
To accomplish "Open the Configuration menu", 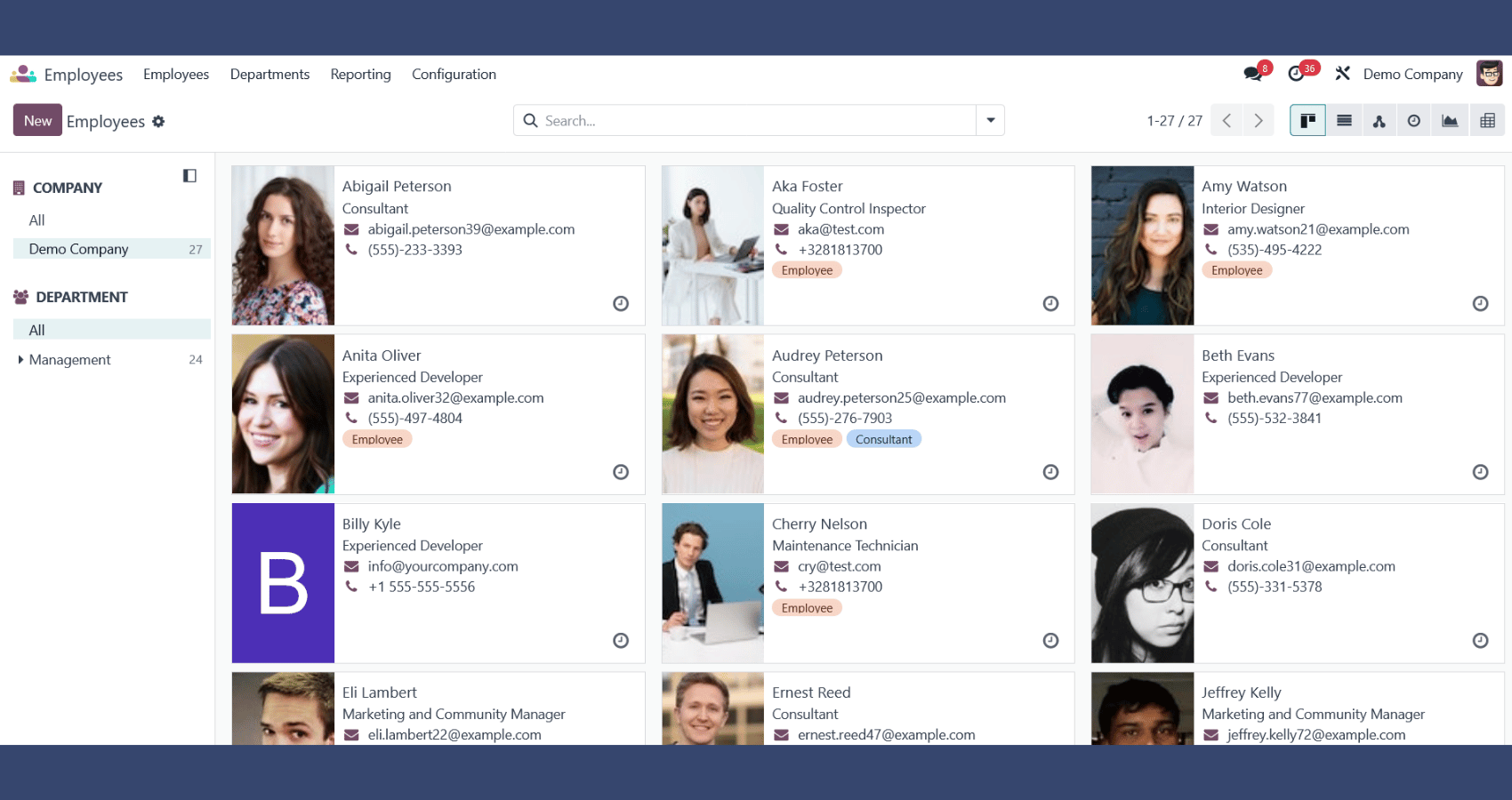I will pyautogui.click(x=454, y=75).
